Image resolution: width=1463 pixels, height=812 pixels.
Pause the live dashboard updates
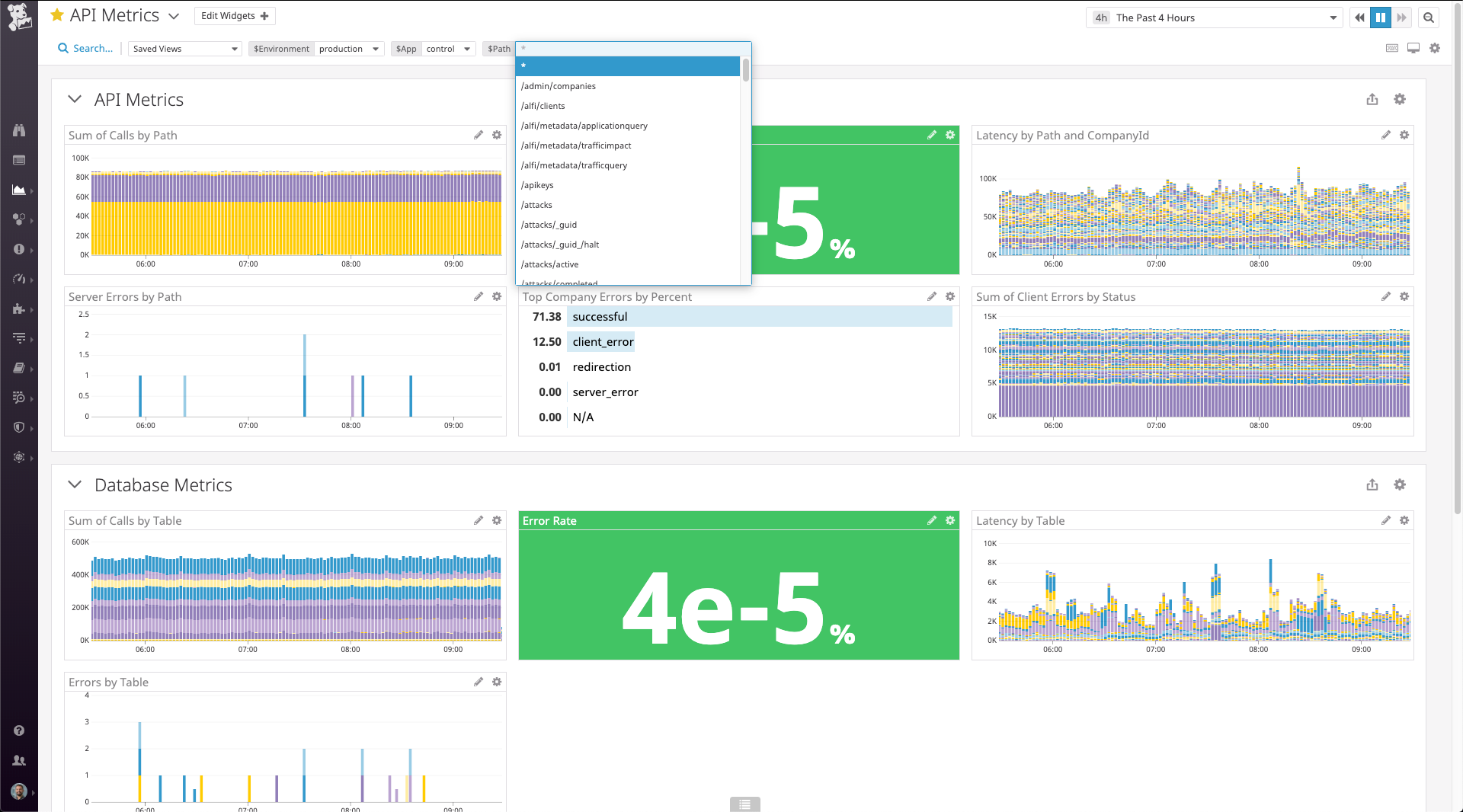point(1381,17)
